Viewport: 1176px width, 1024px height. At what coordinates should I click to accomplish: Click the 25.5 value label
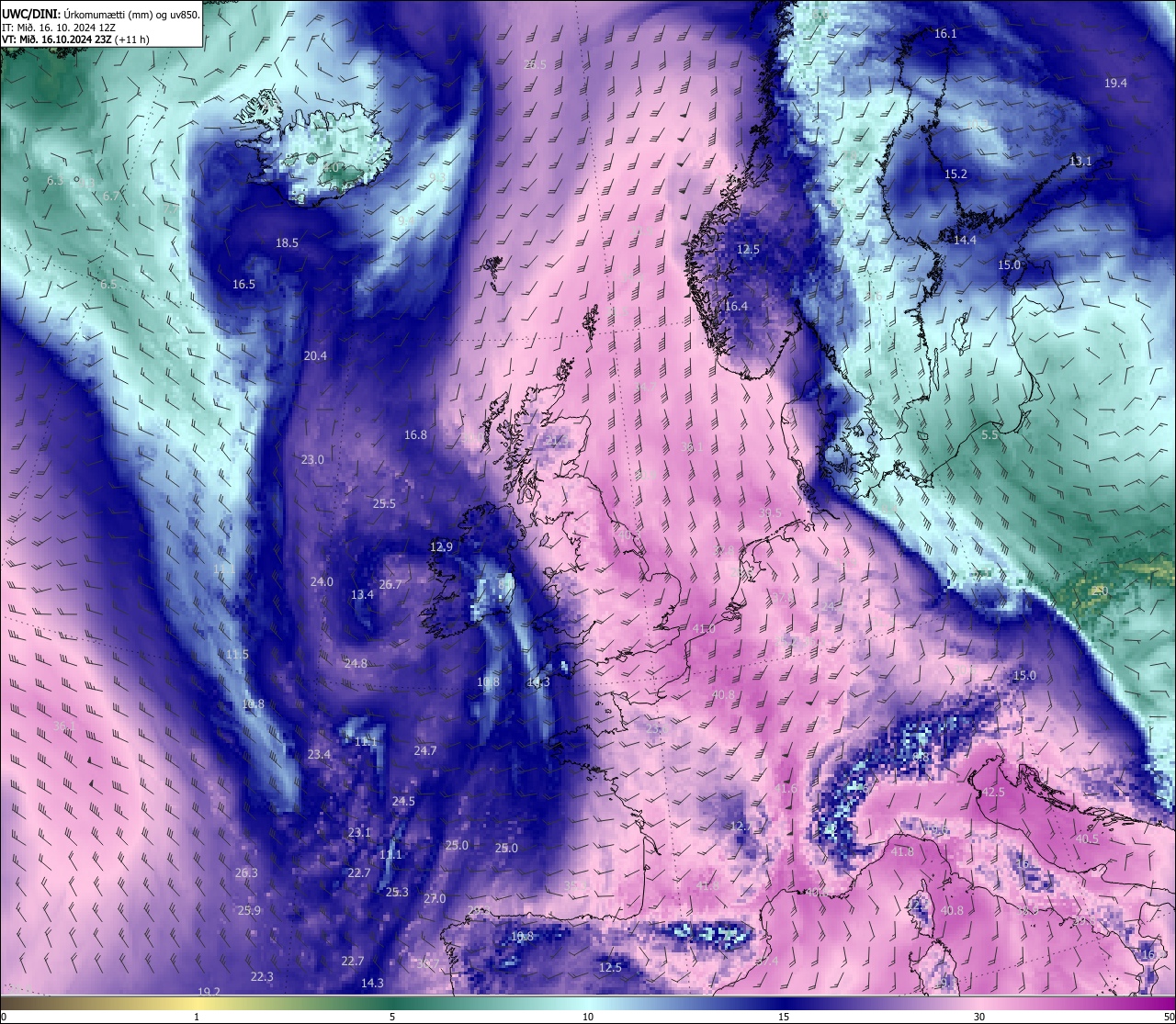click(x=384, y=504)
